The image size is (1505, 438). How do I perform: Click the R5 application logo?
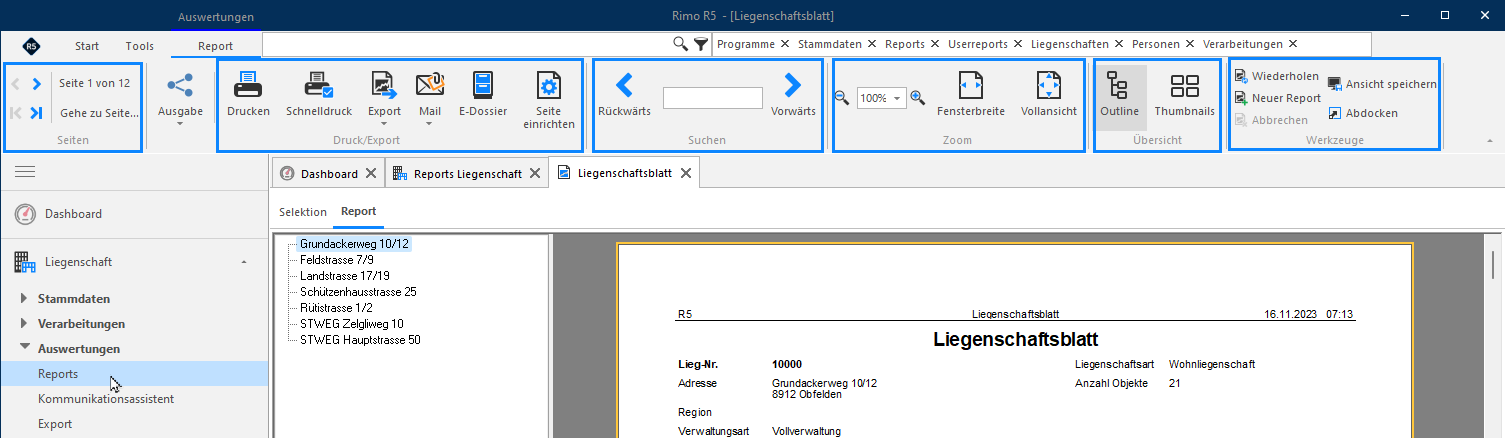[32, 46]
